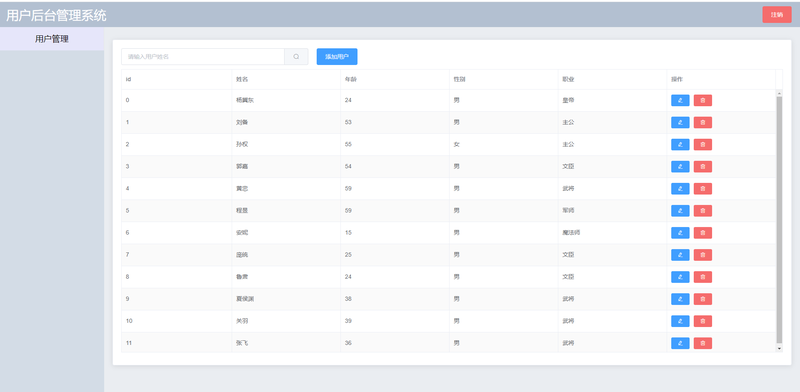Edit the user in row id 5
This screenshot has width=800, height=392.
click(x=680, y=211)
